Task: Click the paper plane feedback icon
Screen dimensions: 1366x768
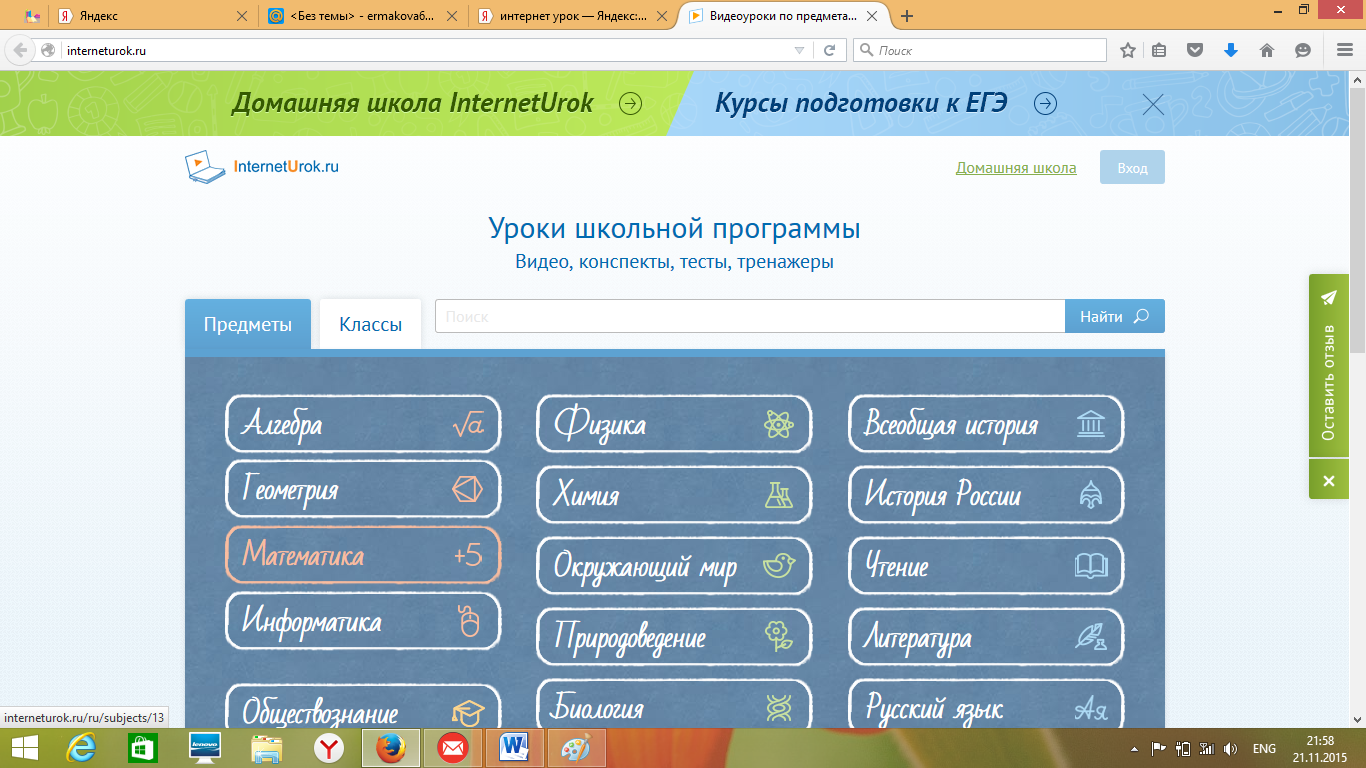Action: (1328, 297)
